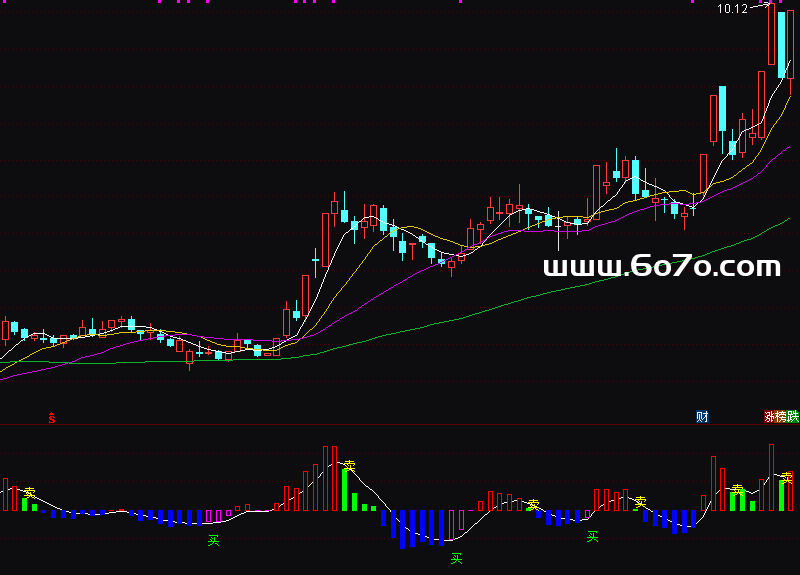Click the red dollar sign marker icon
This screenshot has height=575, width=800.
click(x=52, y=418)
